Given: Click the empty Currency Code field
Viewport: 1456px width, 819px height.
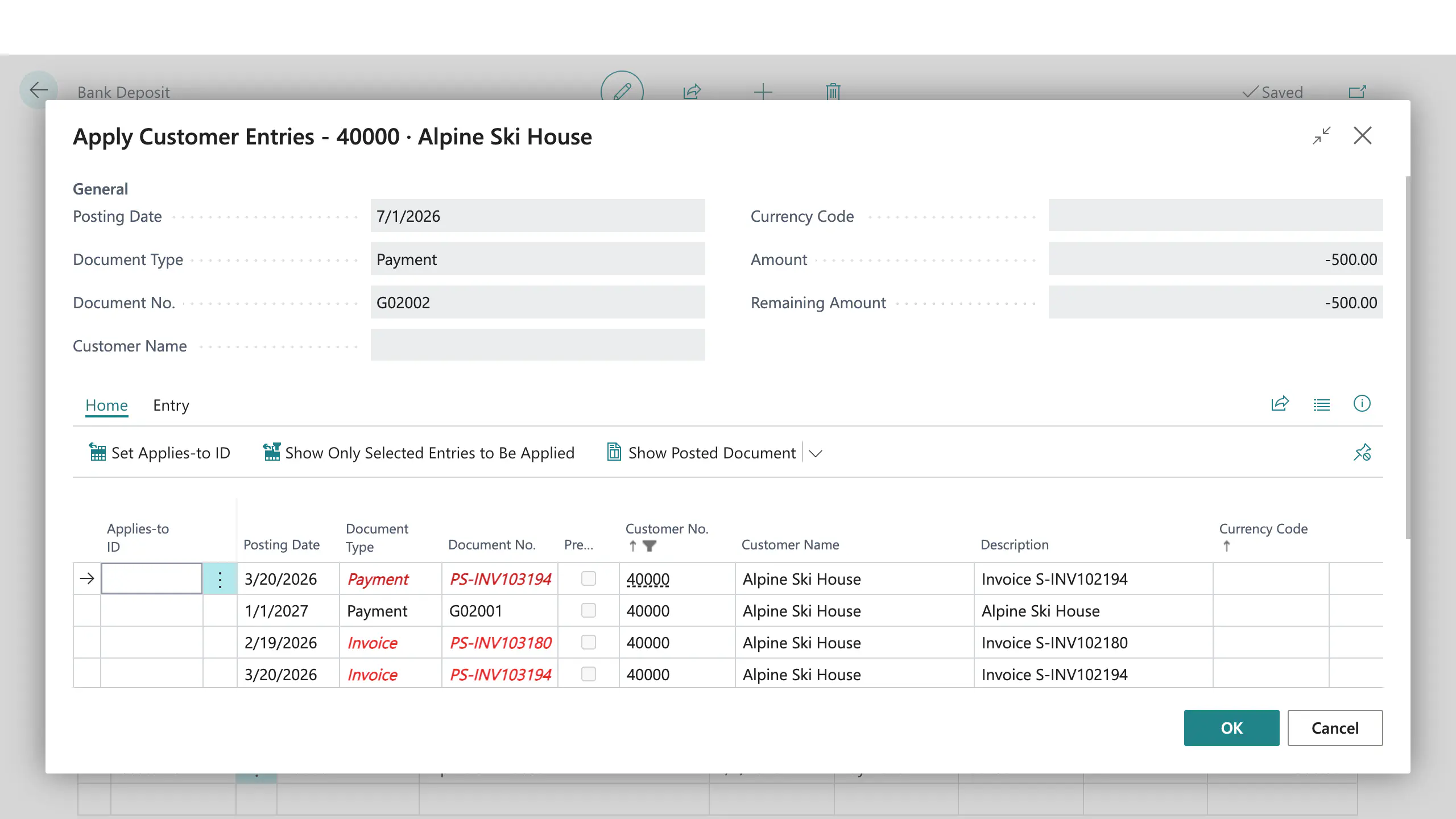Looking at the screenshot, I should pyautogui.click(x=1215, y=216).
